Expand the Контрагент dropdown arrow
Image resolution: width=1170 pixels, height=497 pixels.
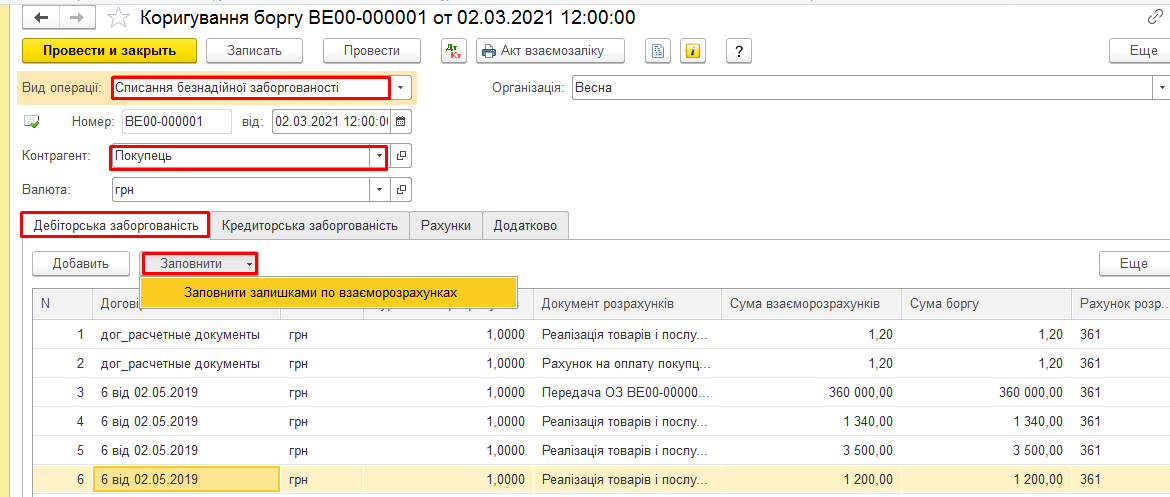[379, 156]
